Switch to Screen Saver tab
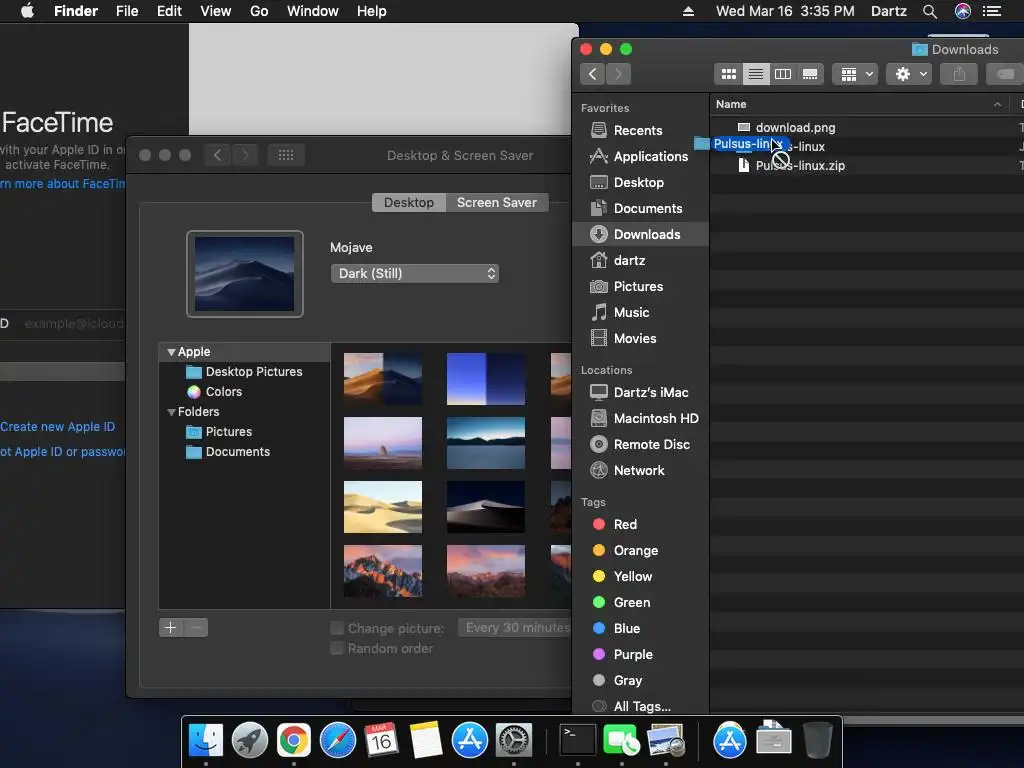 click(497, 202)
